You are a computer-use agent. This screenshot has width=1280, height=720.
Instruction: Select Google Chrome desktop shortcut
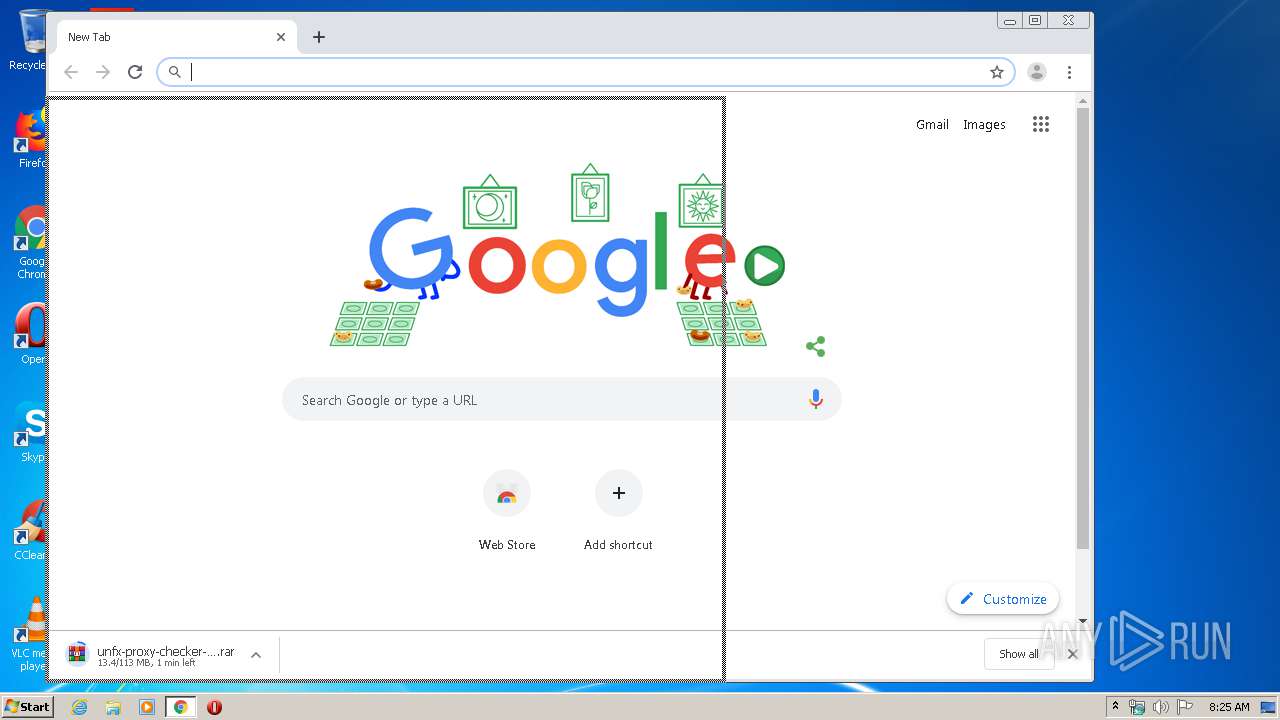tap(31, 243)
